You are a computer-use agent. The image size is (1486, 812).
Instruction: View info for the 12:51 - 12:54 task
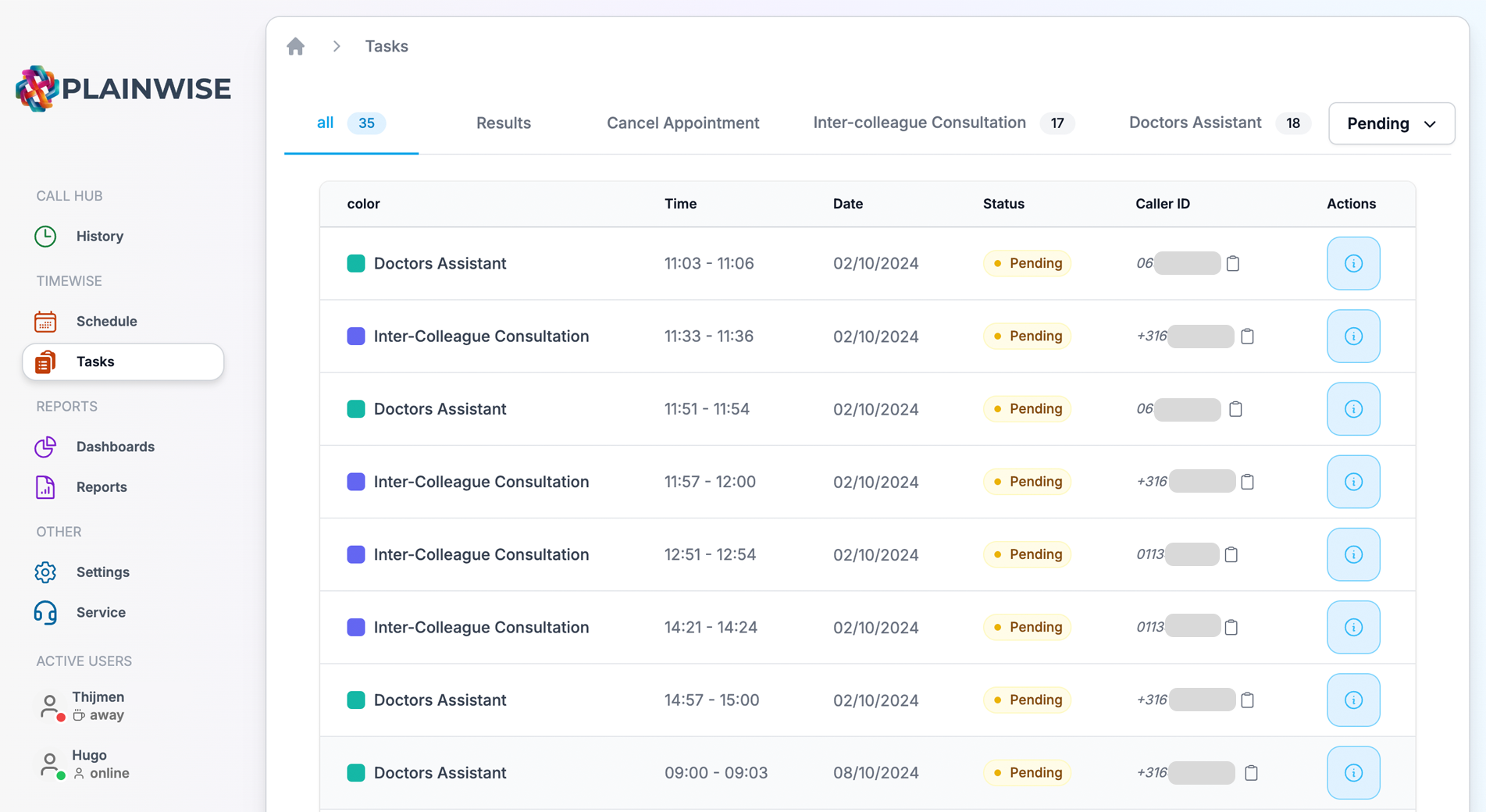point(1353,554)
